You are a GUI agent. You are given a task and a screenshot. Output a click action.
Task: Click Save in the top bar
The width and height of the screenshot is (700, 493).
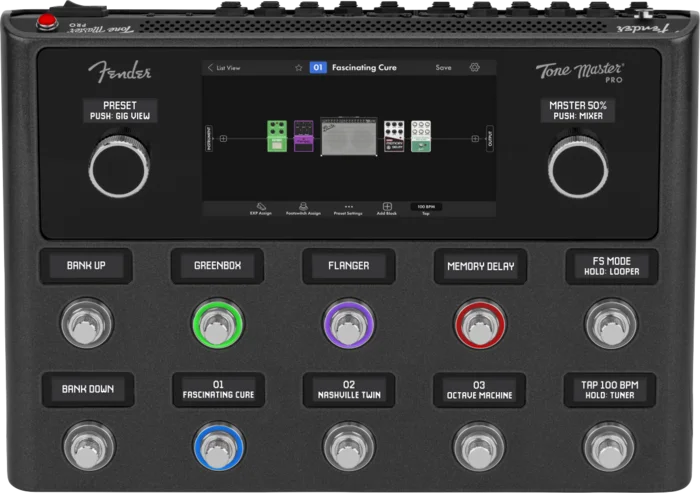(x=443, y=68)
